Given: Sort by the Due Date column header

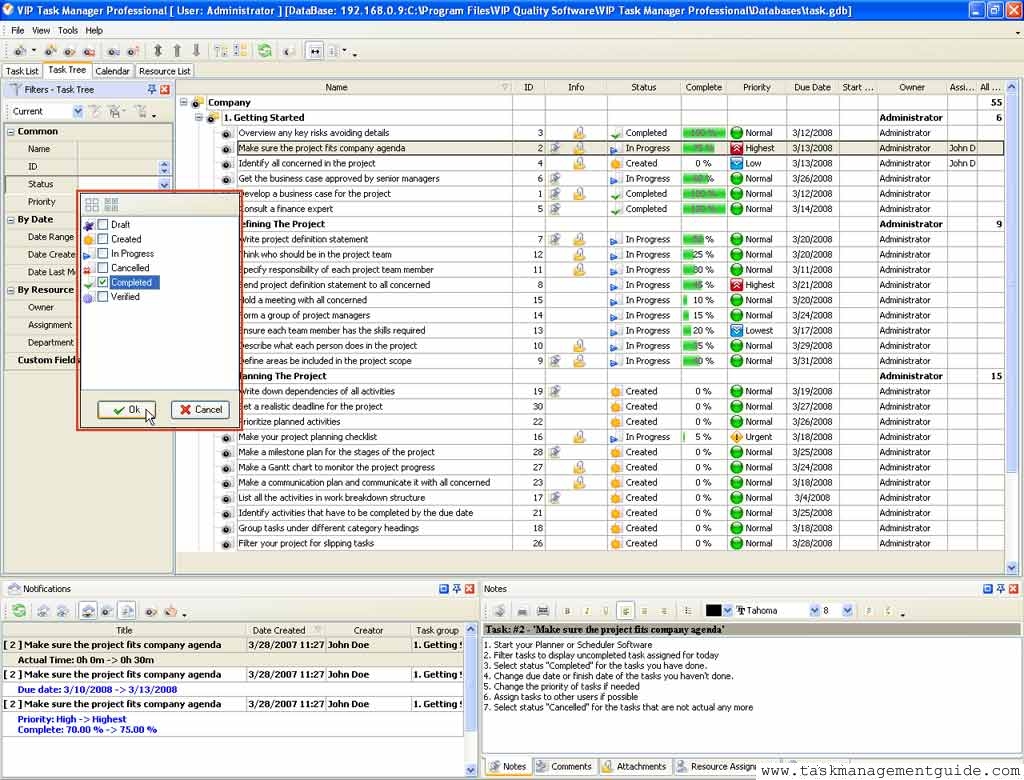Looking at the screenshot, I should pyautogui.click(x=812, y=88).
